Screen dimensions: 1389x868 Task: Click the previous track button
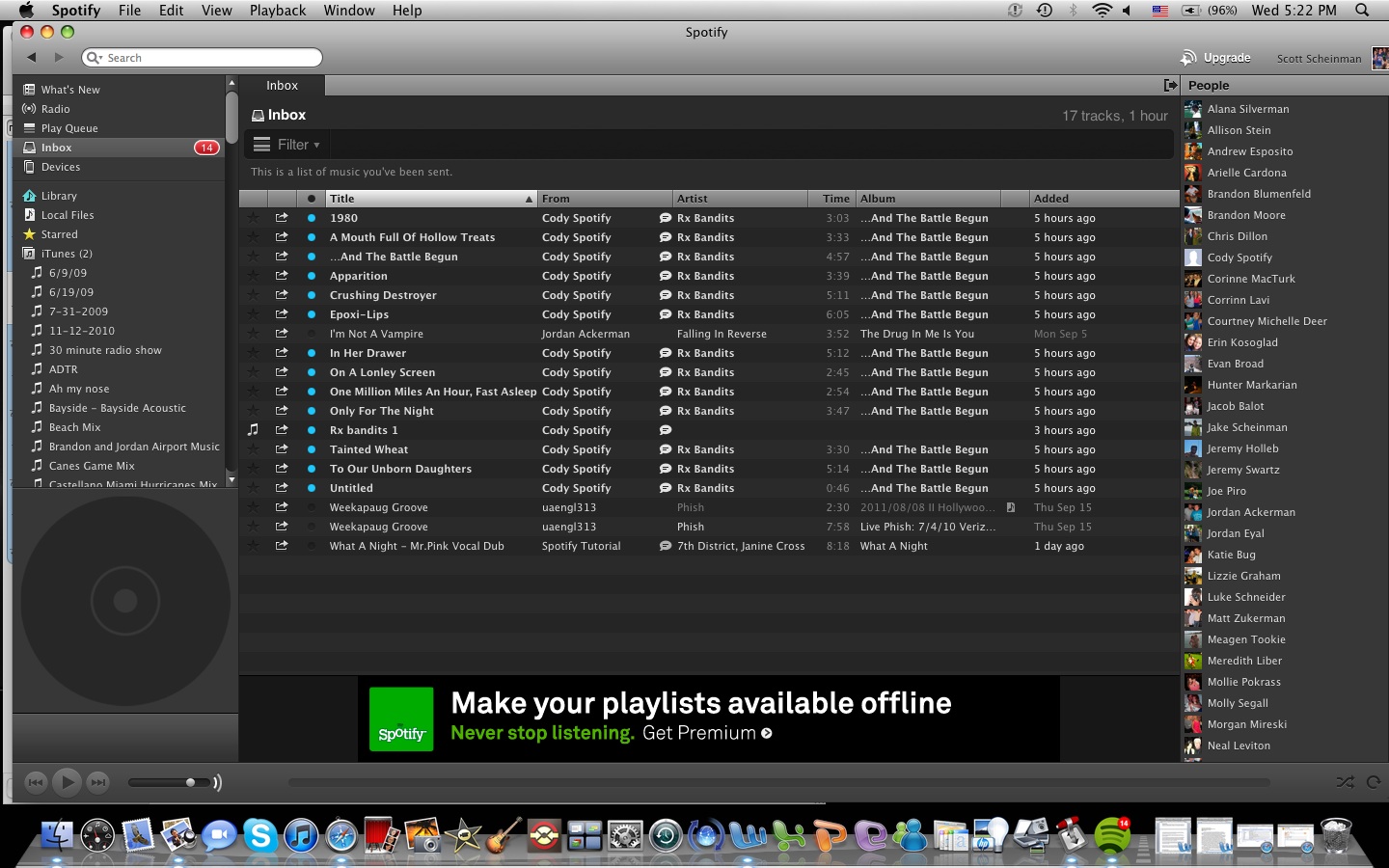pyautogui.click(x=36, y=782)
